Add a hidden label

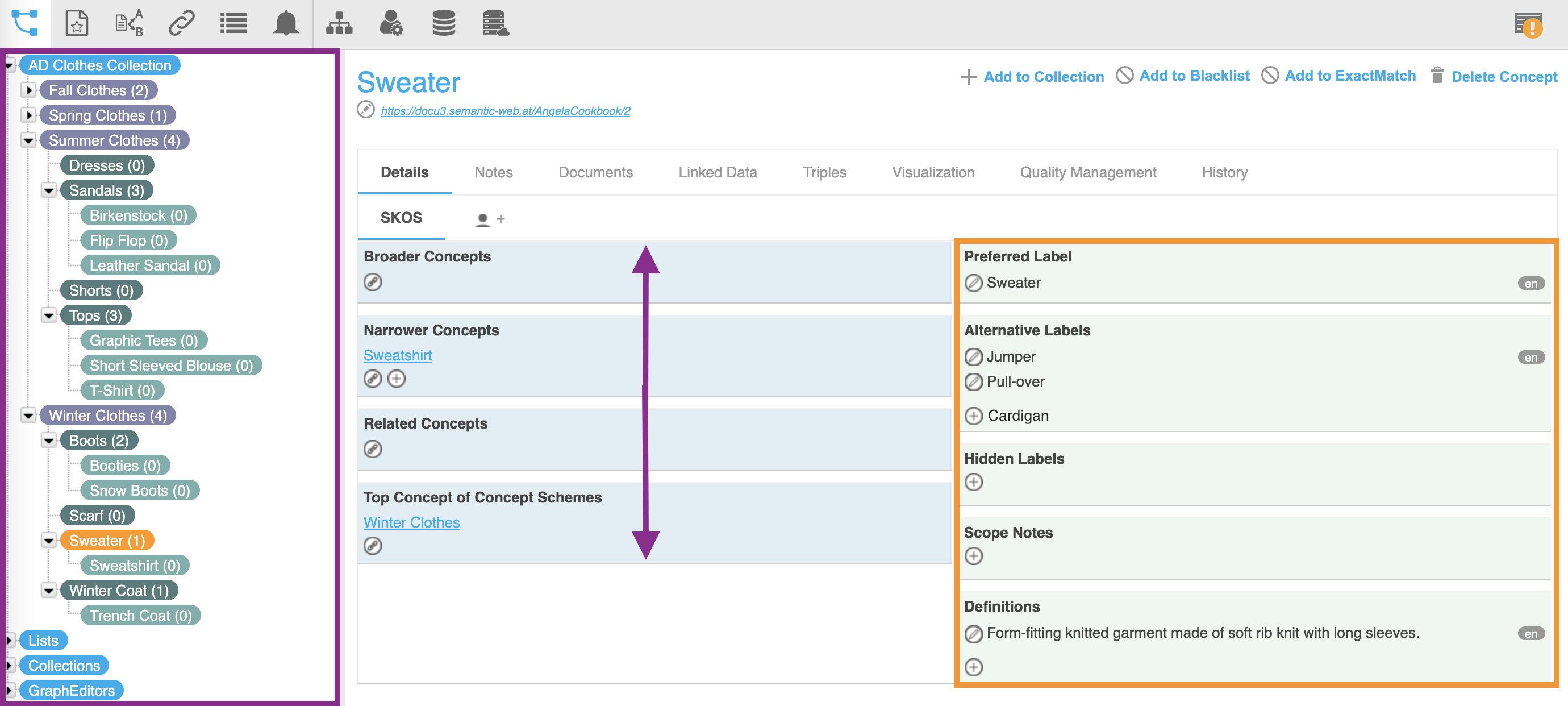pos(973,483)
